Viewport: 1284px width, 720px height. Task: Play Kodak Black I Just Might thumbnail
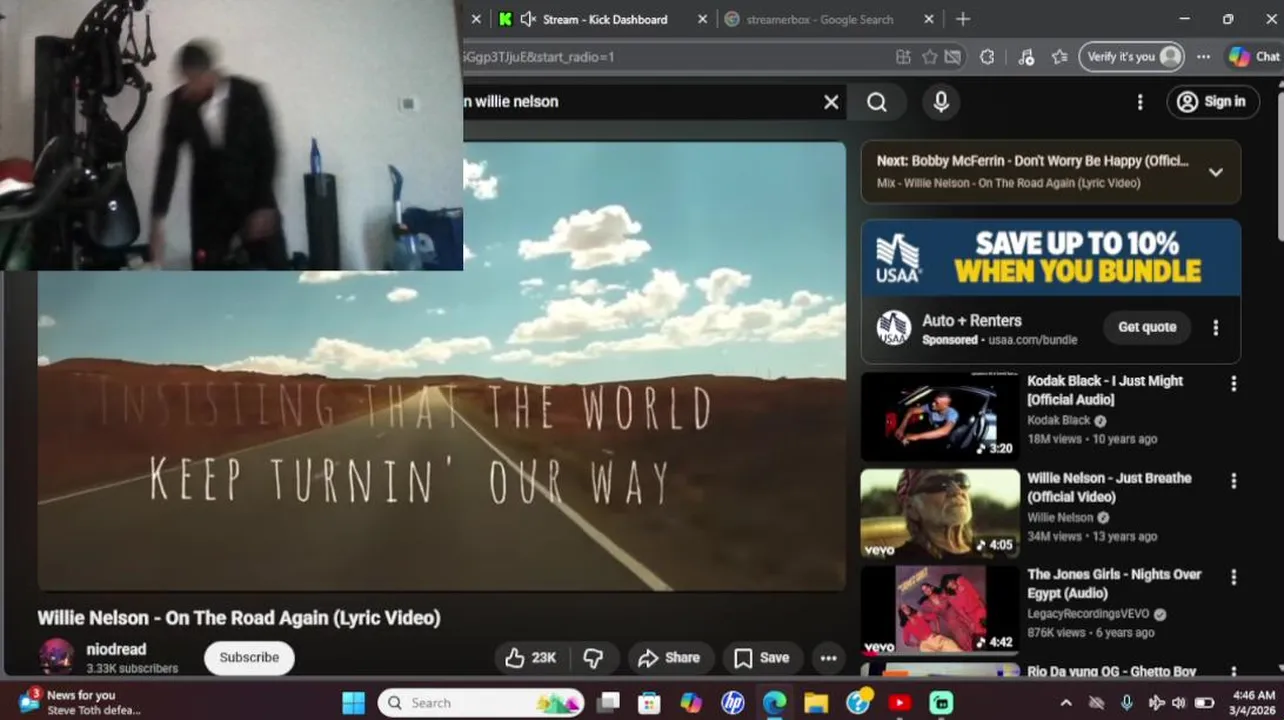[x=940, y=416]
